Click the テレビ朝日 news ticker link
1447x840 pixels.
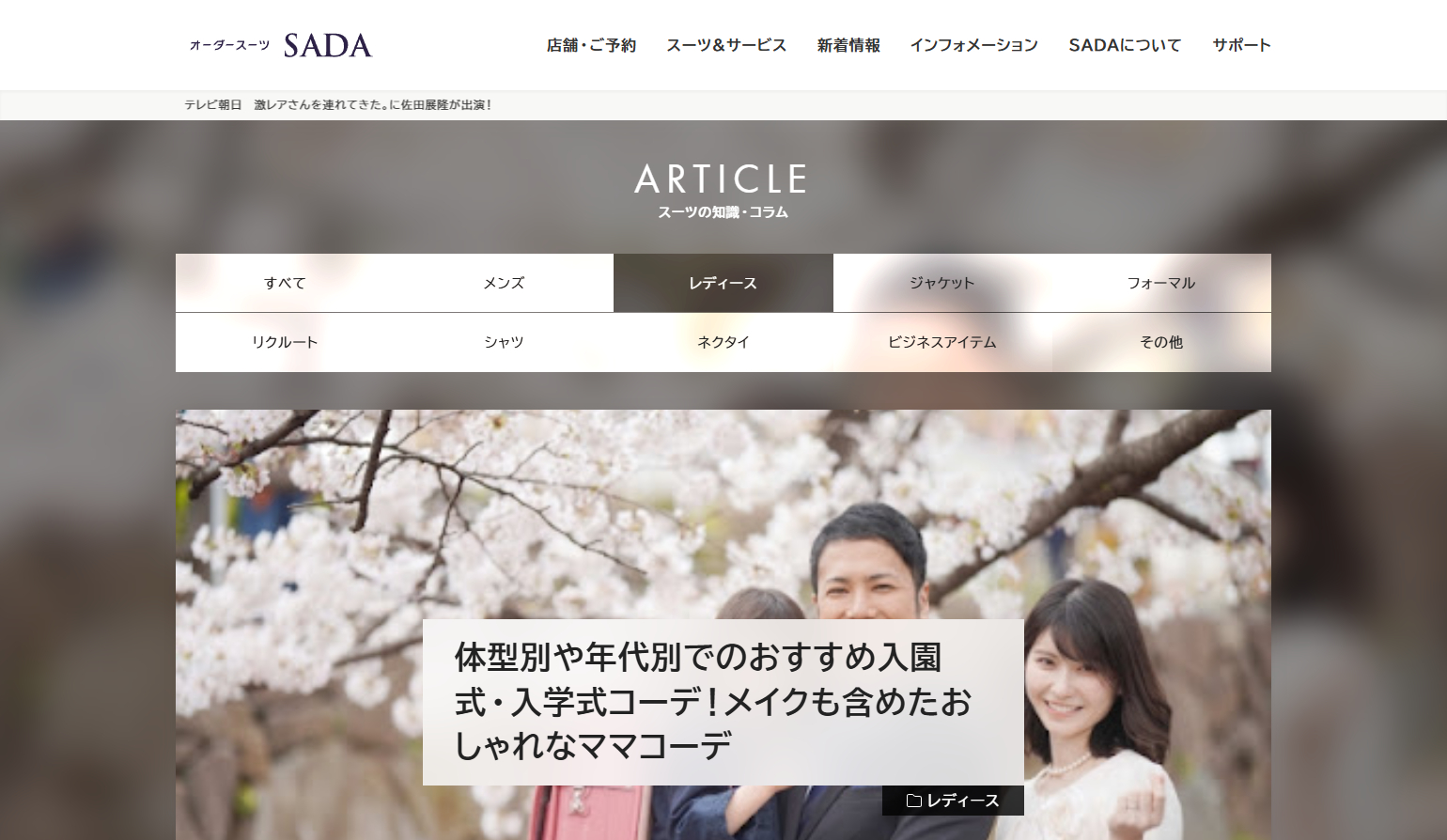pyautogui.click(x=338, y=105)
